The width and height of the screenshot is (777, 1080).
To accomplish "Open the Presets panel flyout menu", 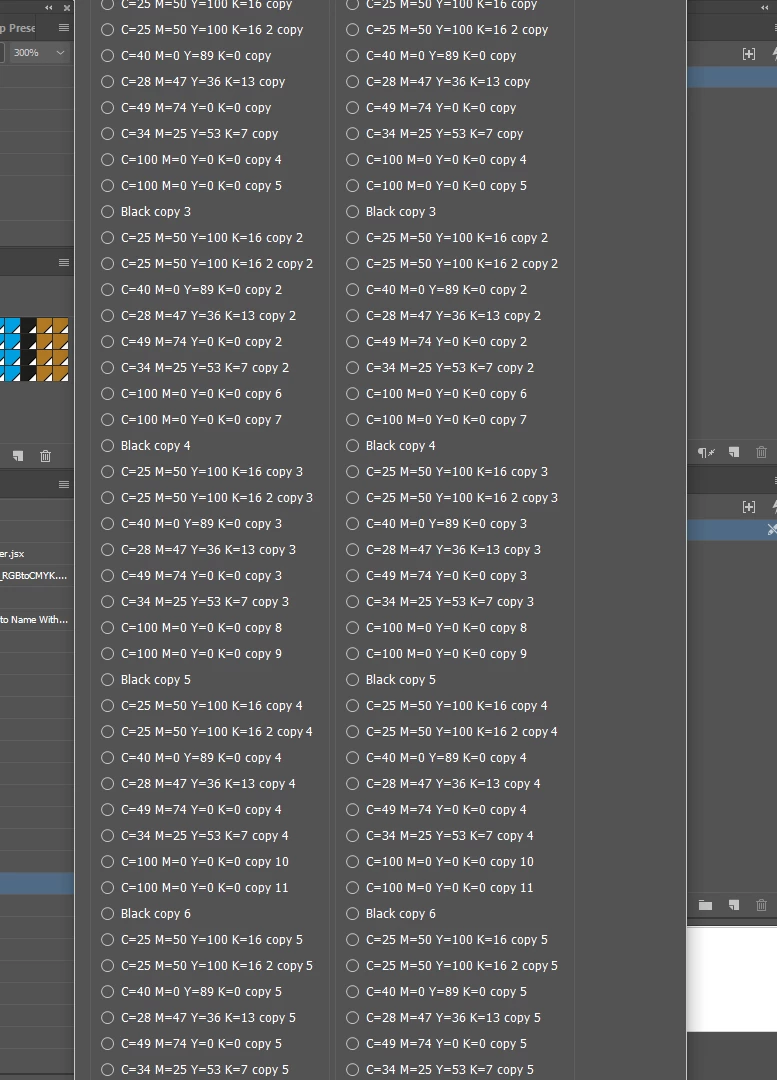I will pos(63,28).
